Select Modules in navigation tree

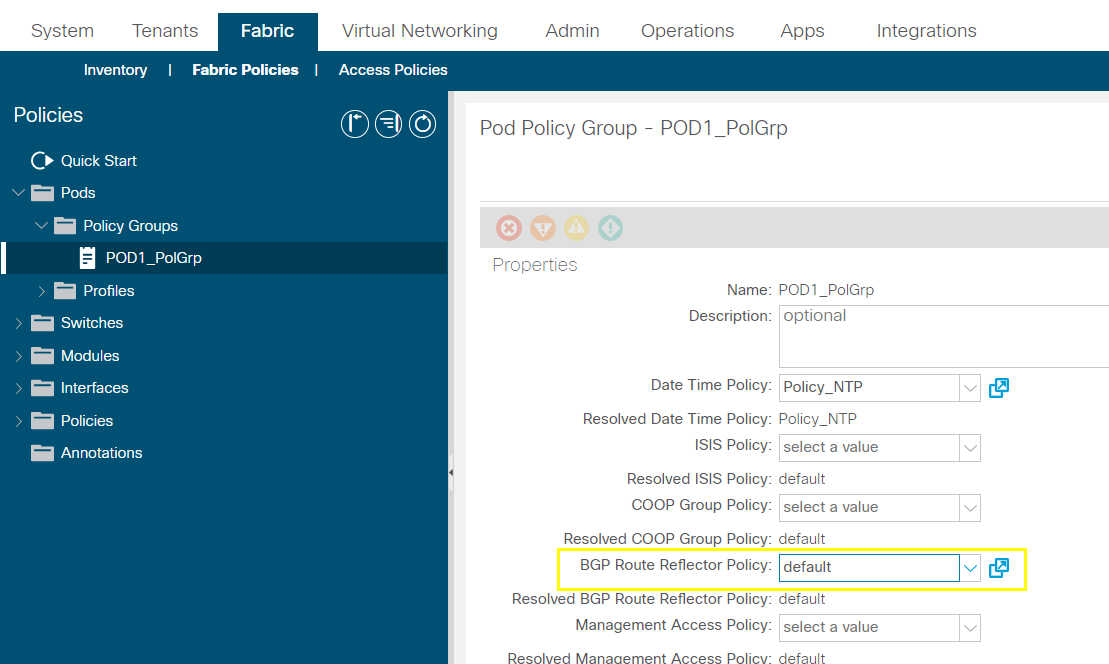90,356
